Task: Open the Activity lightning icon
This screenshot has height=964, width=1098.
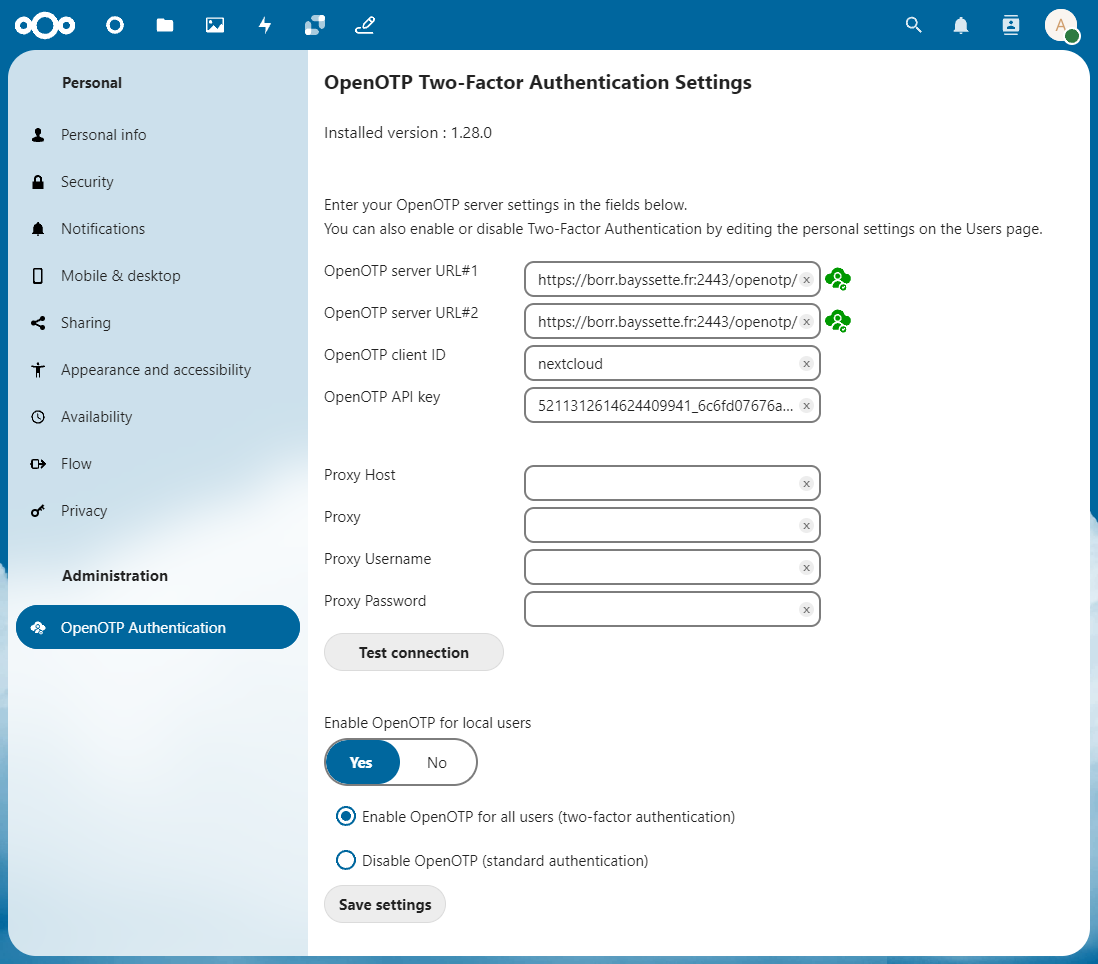Action: 265,26
